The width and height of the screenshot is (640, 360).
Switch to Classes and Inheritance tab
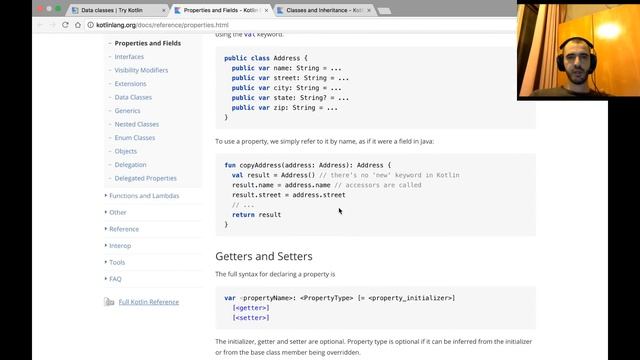[x=323, y=10]
